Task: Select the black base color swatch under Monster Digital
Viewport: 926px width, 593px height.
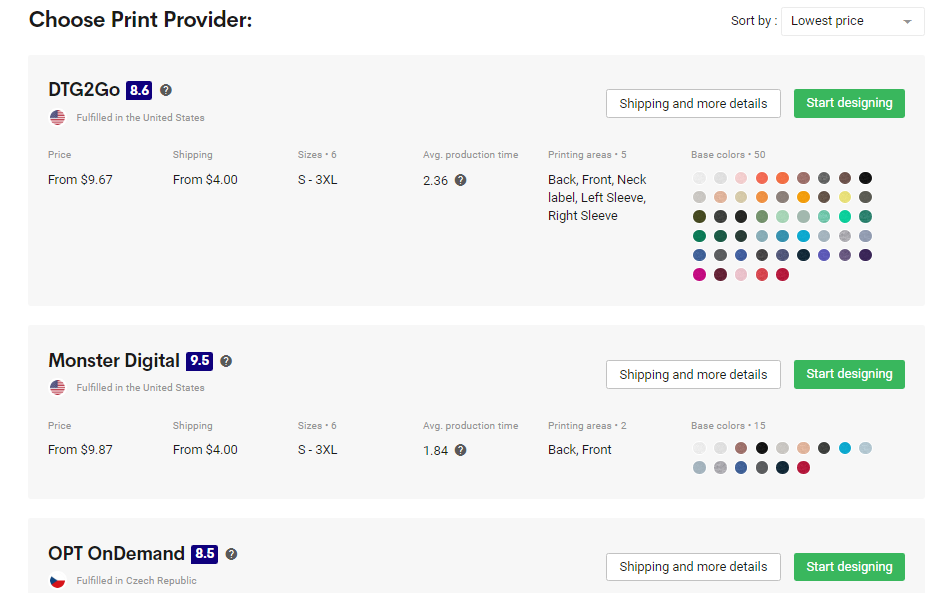Action: (x=762, y=448)
